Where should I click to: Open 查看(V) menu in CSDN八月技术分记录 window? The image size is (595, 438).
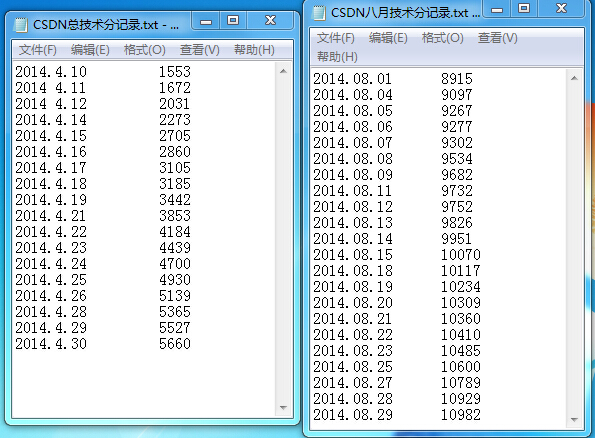(497, 38)
